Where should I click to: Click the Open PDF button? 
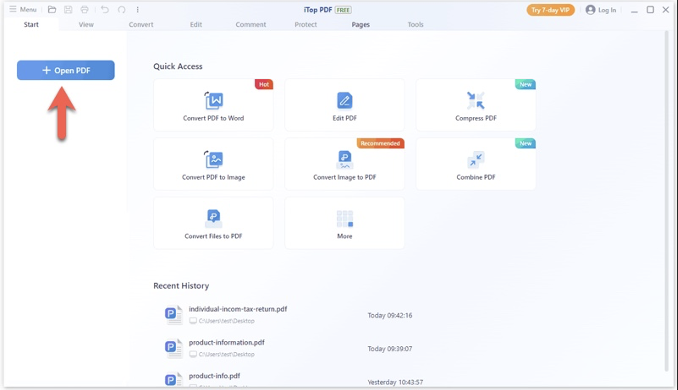point(66,70)
